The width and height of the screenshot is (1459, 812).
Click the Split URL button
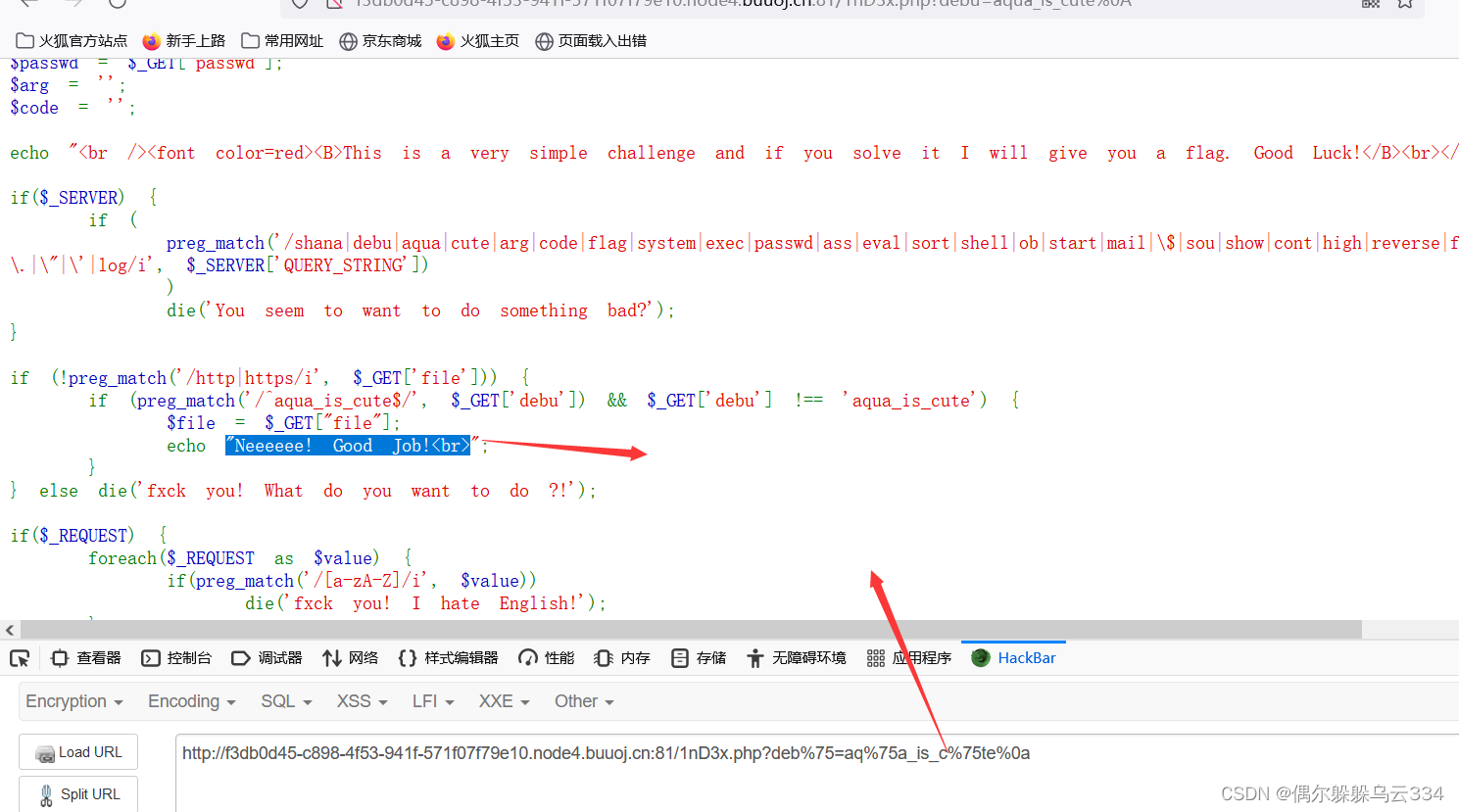78,794
